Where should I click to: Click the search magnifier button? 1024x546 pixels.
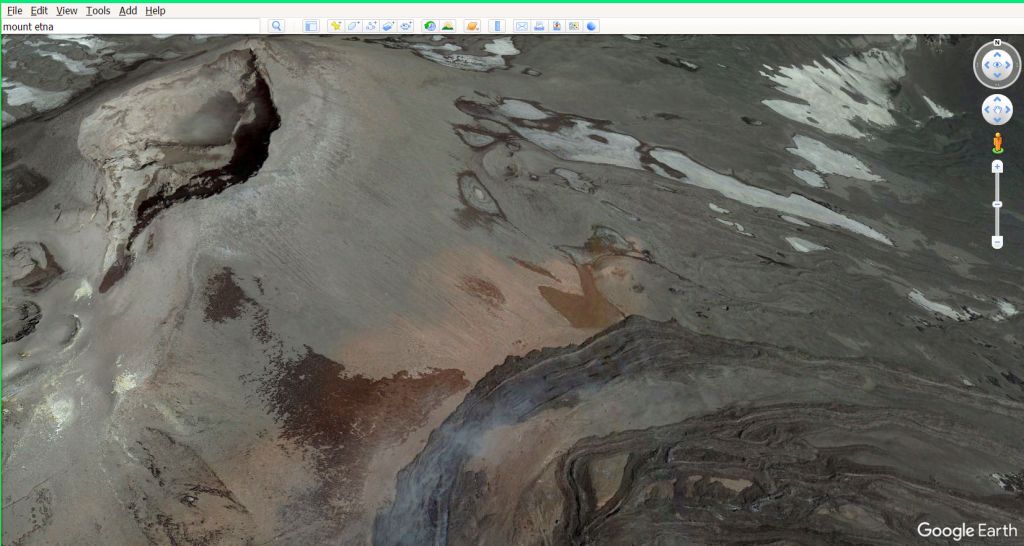click(x=277, y=26)
